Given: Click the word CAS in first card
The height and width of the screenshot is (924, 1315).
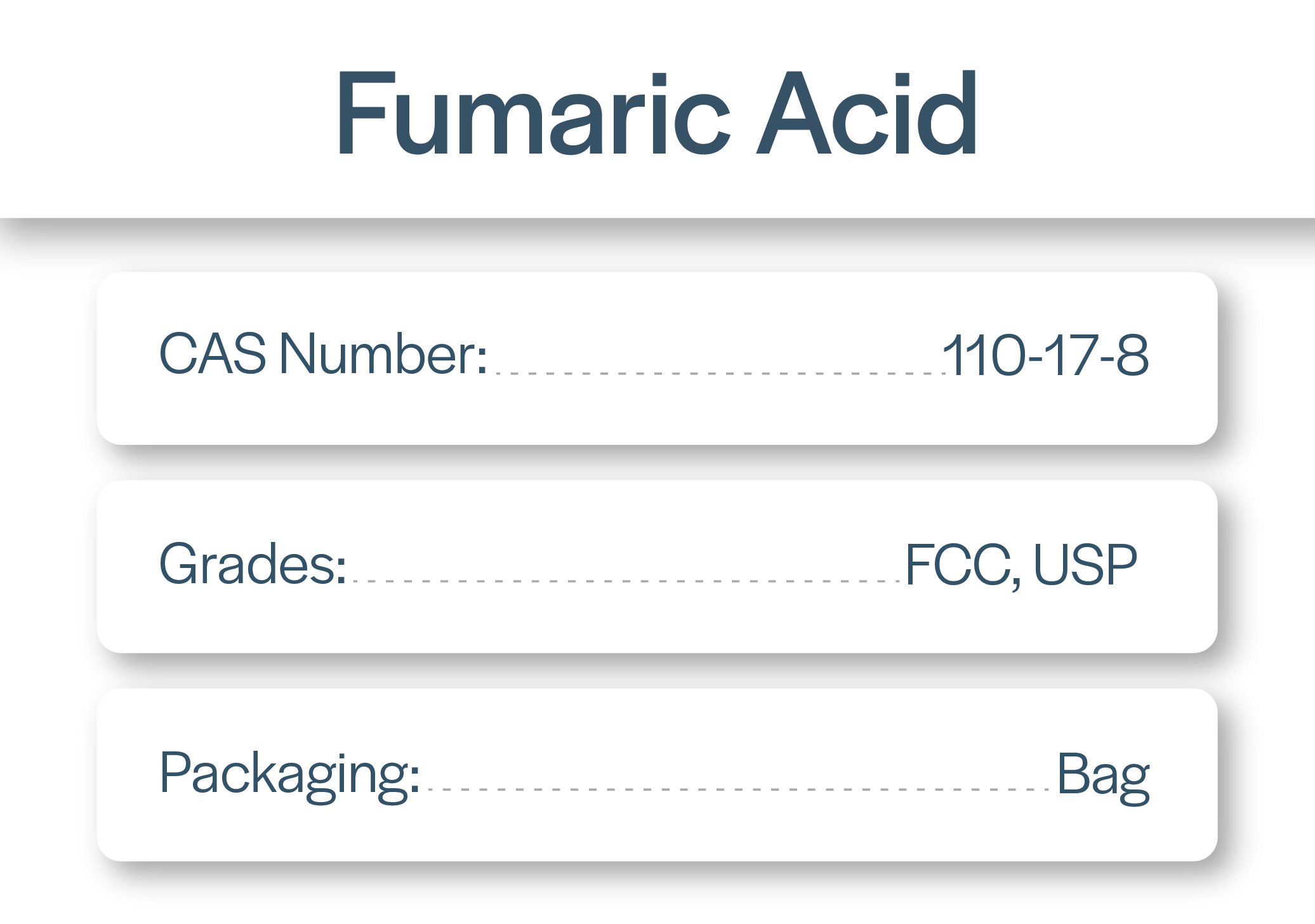Looking at the screenshot, I should (x=213, y=353).
